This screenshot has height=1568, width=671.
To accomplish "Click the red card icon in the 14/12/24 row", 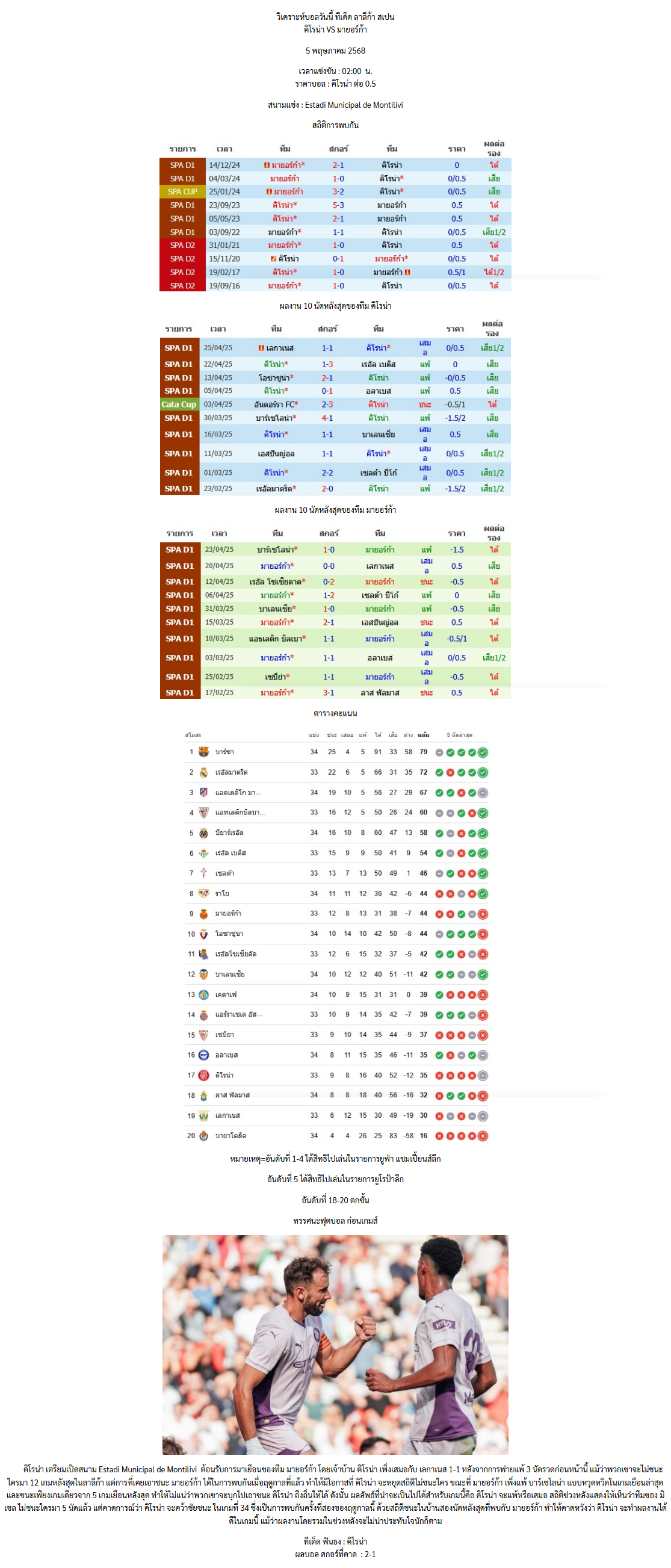I will [x=267, y=165].
